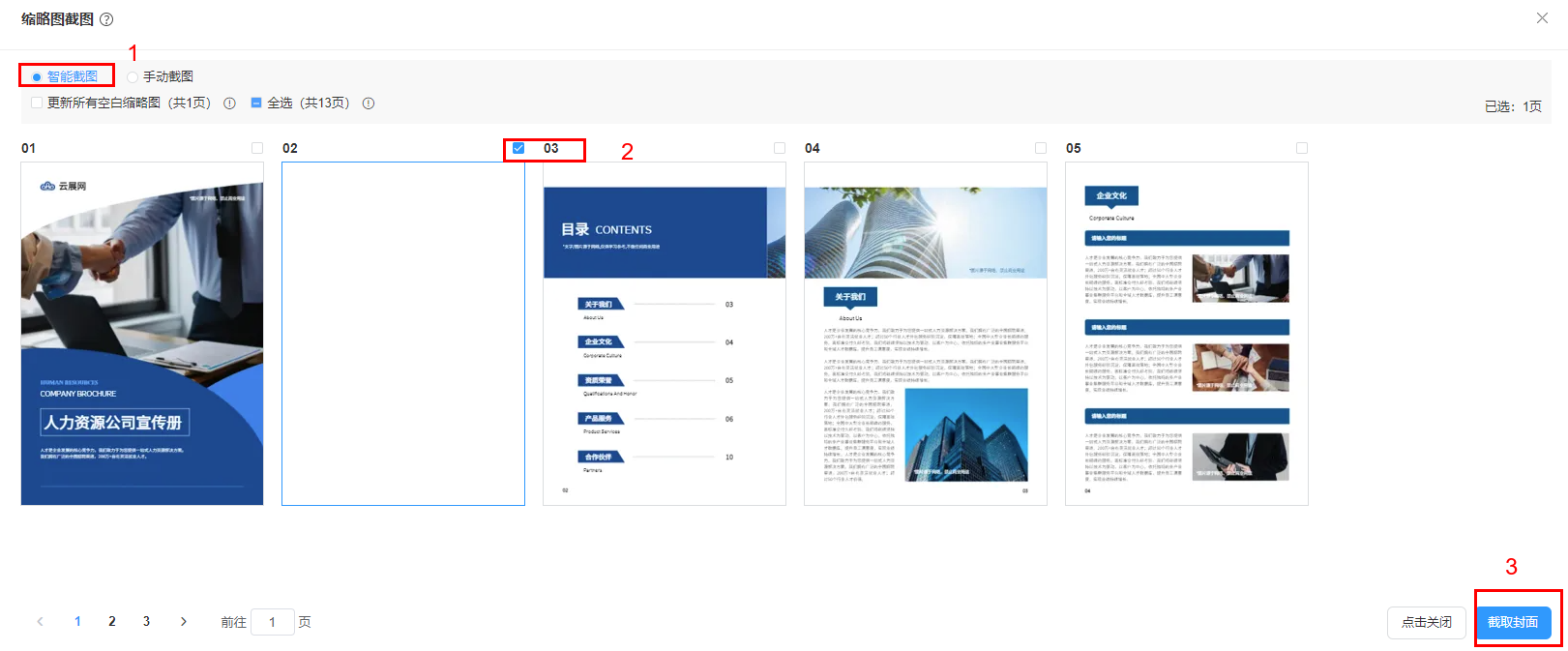The image size is (1568, 651).
Task: Click the 截取封面 button
Action: coord(1513,622)
